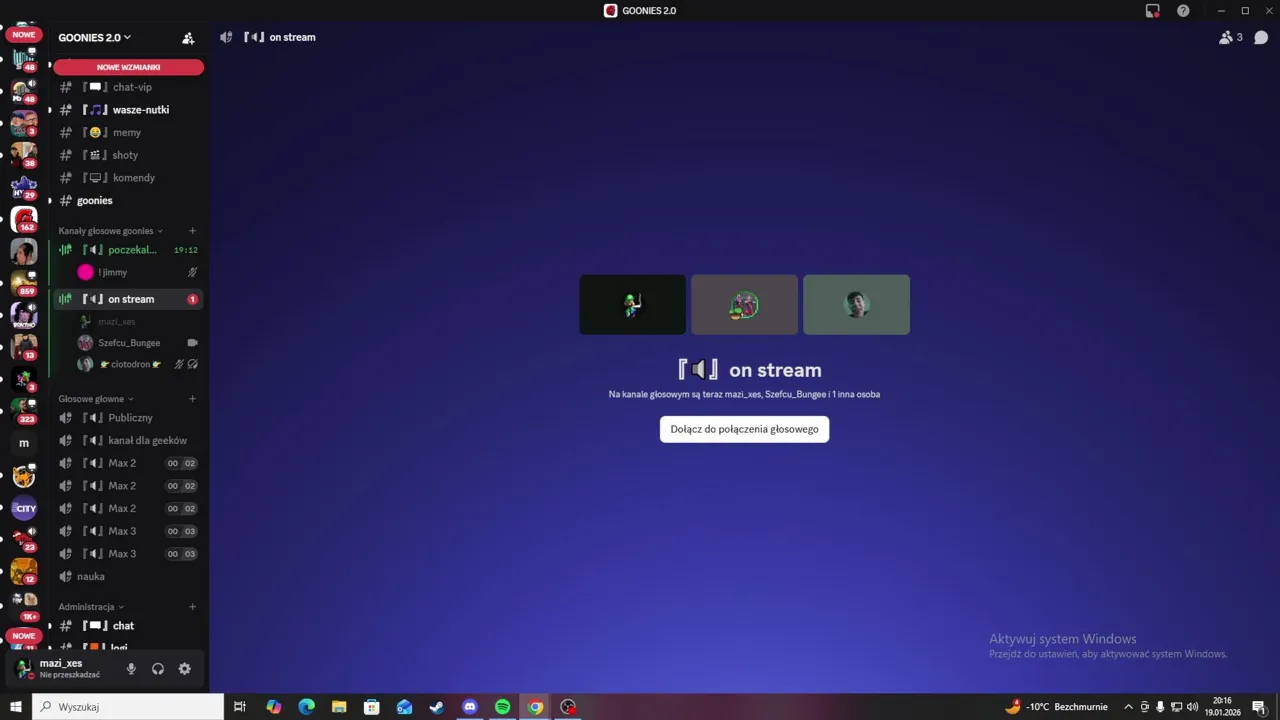Viewport: 1280px width, 720px height.
Task: Open the server with 323 badge
Action: [x=24, y=411]
